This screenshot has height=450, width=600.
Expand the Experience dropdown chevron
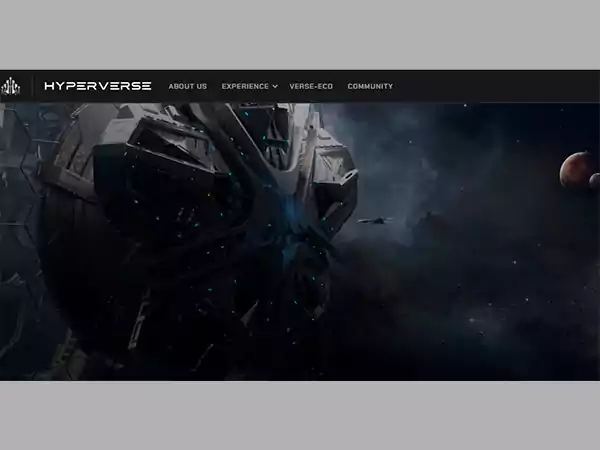[275, 87]
